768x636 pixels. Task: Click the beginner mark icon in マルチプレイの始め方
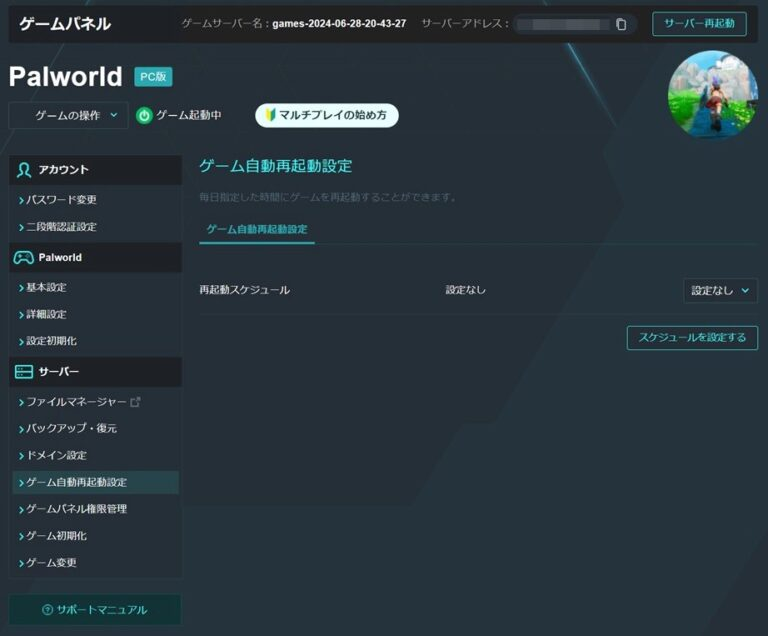tap(270, 115)
